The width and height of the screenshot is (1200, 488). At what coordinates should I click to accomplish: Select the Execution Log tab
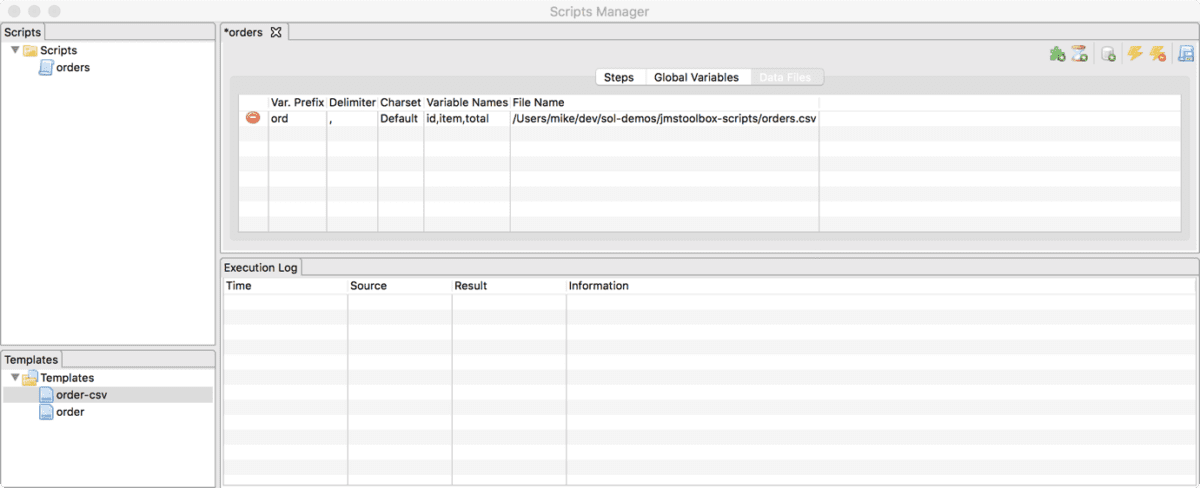point(260,268)
